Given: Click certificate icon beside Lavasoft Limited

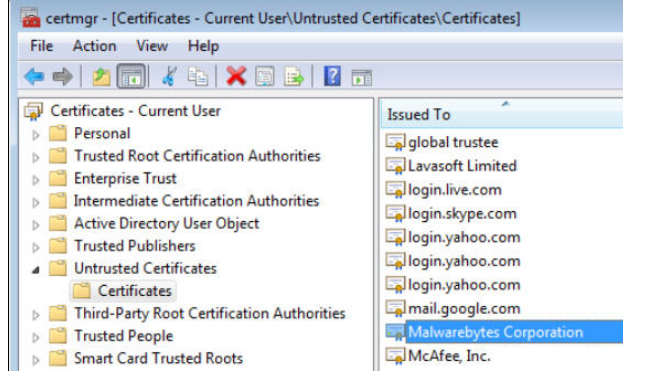Looking at the screenshot, I should pos(395,166).
